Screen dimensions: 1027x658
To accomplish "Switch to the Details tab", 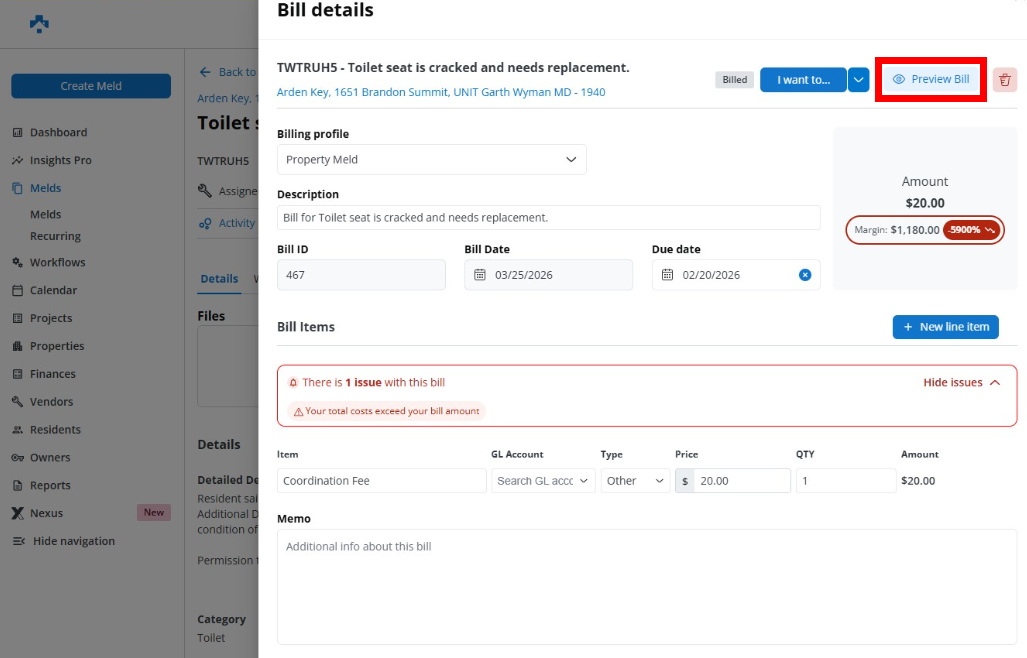I will (219, 279).
